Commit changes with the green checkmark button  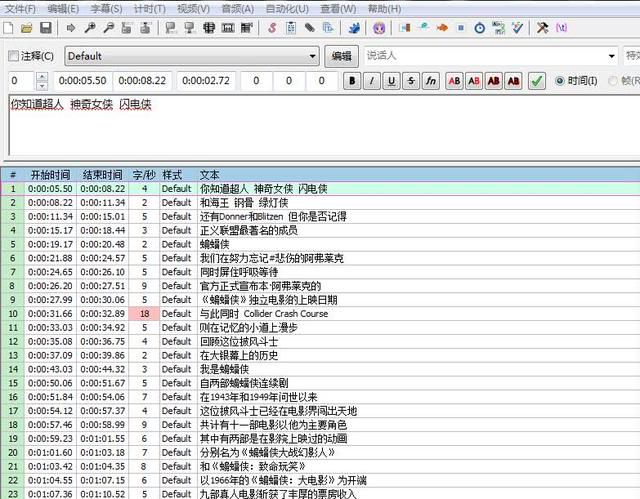click(537, 81)
